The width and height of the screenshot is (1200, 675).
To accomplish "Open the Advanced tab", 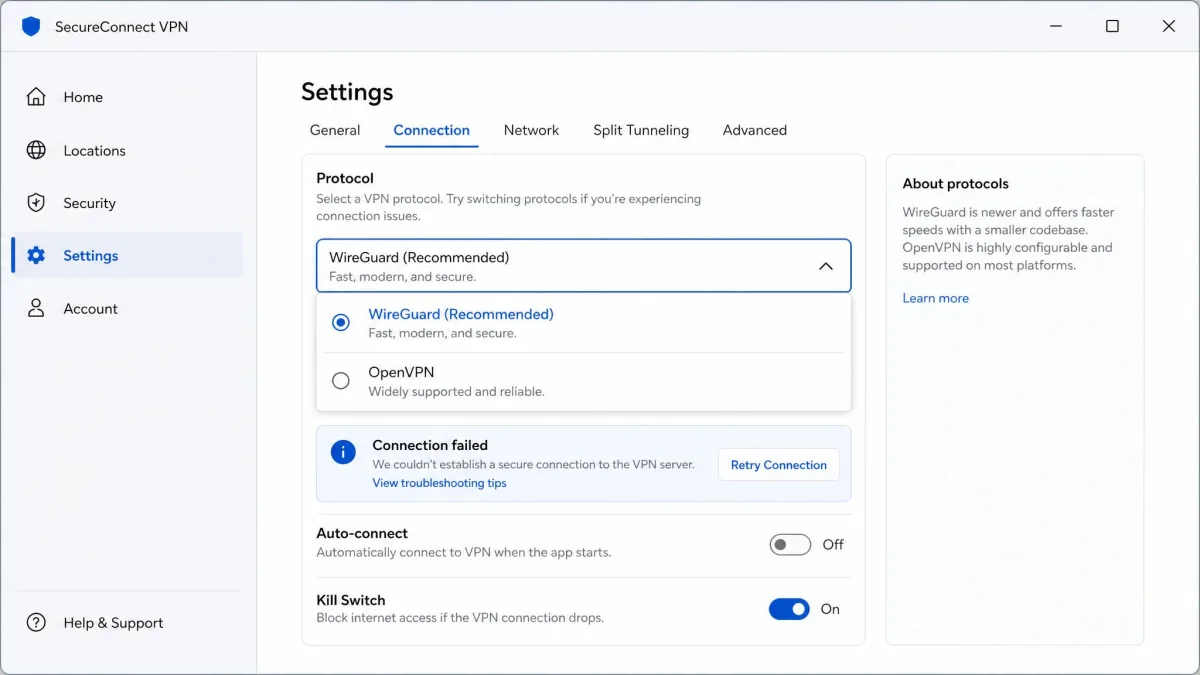I will click(755, 130).
